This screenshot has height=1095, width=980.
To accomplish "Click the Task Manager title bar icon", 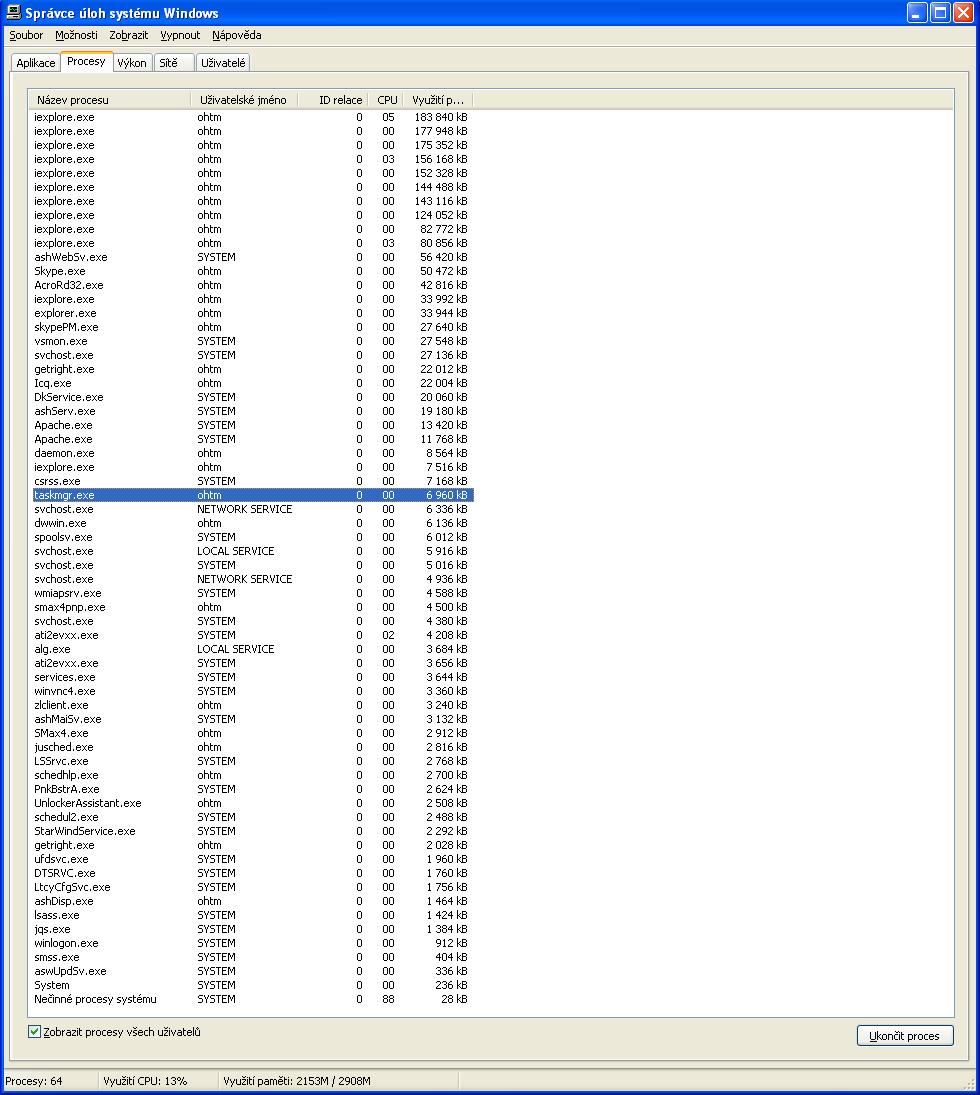I will point(13,13).
